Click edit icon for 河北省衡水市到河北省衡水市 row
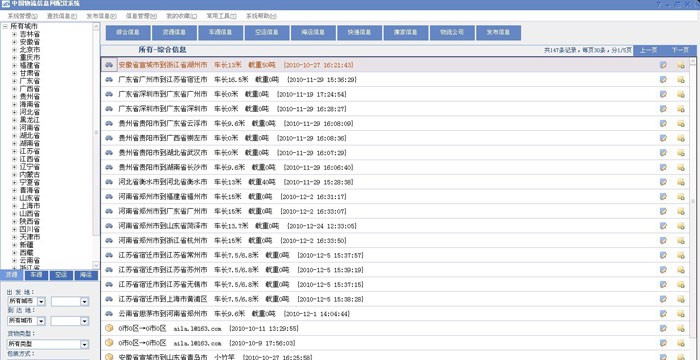Viewport: 700px width, 360px height. pyautogui.click(x=663, y=182)
